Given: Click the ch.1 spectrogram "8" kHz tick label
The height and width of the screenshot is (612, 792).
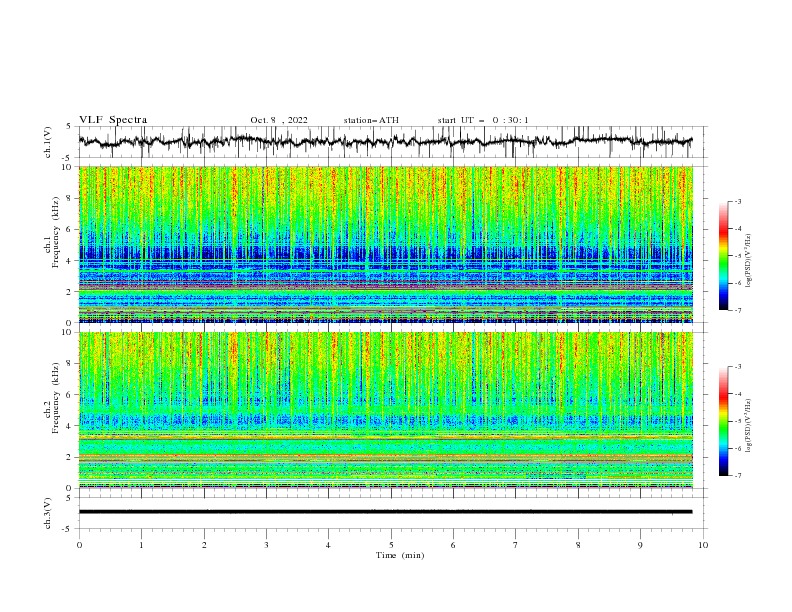Looking at the screenshot, I should [x=70, y=198].
